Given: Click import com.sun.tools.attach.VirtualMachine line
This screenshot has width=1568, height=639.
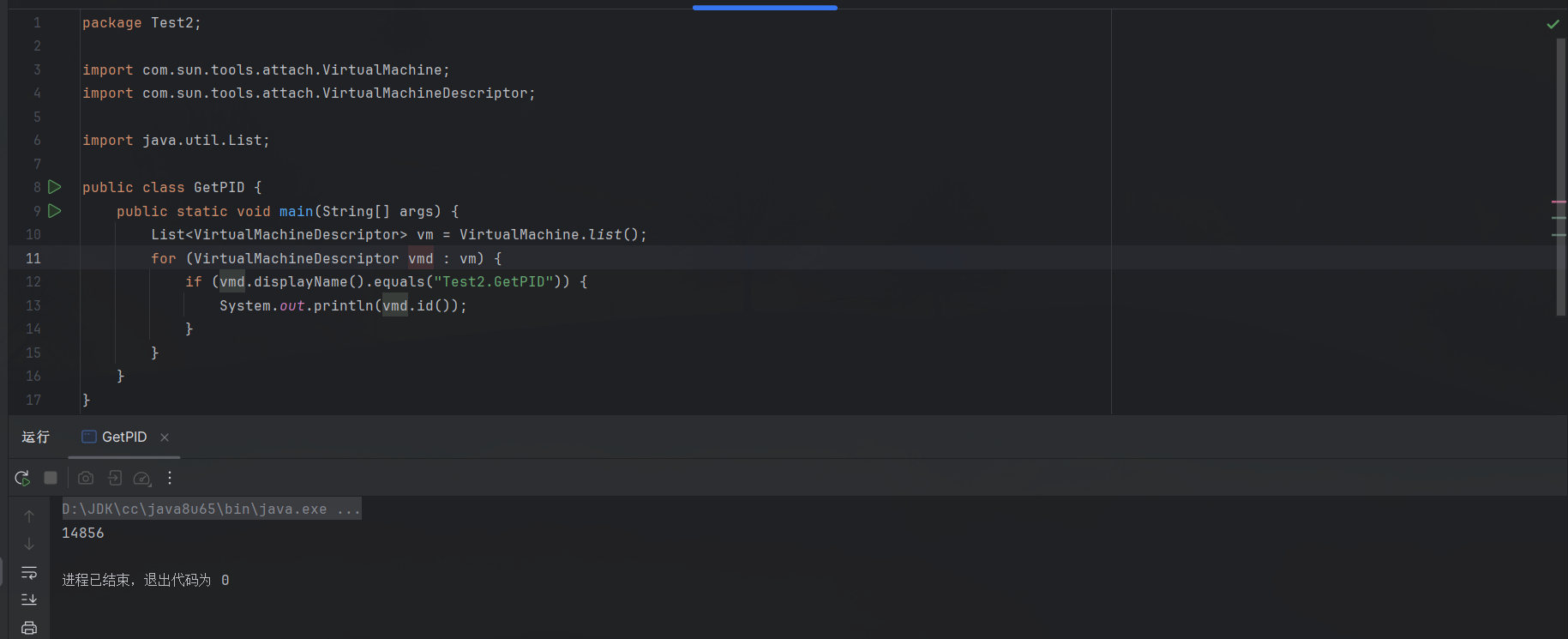Looking at the screenshot, I should tap(266, 70).
